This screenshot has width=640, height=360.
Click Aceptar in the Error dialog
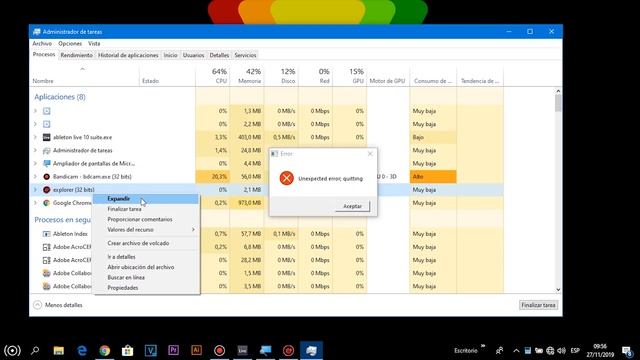(352, 206)
